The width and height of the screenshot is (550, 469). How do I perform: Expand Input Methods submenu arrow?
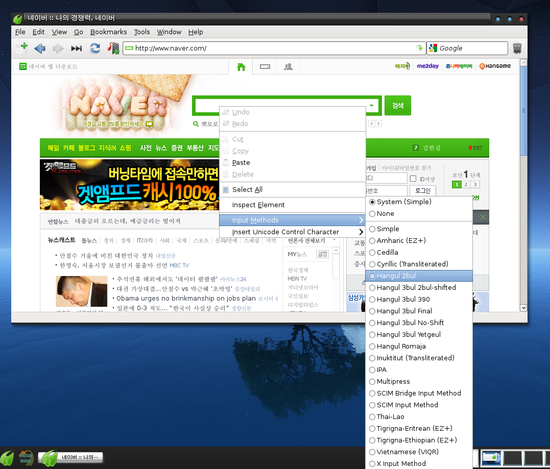coord(361,220)
